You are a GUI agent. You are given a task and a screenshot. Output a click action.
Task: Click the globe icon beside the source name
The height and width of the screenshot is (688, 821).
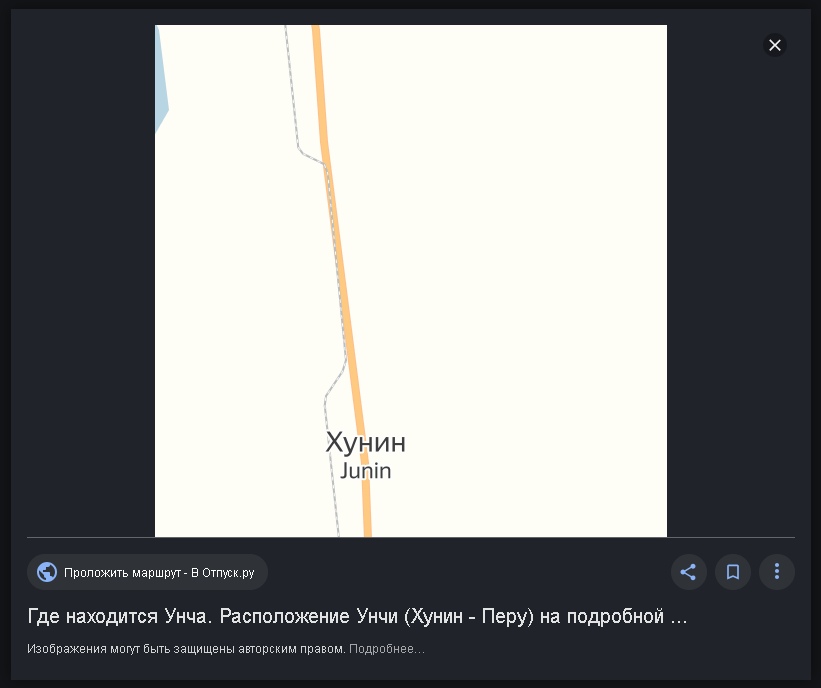pos(47,572)
